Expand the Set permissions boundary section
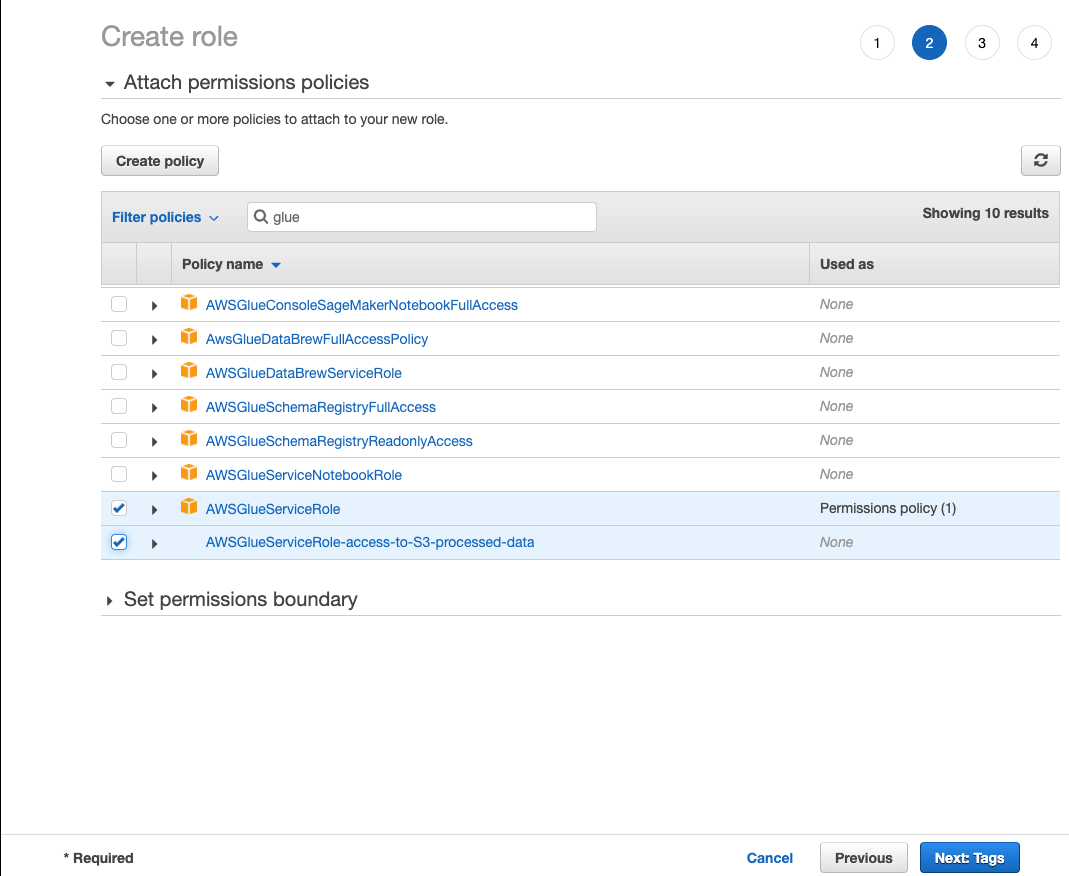1069x876 pixels. click(110, 601)
